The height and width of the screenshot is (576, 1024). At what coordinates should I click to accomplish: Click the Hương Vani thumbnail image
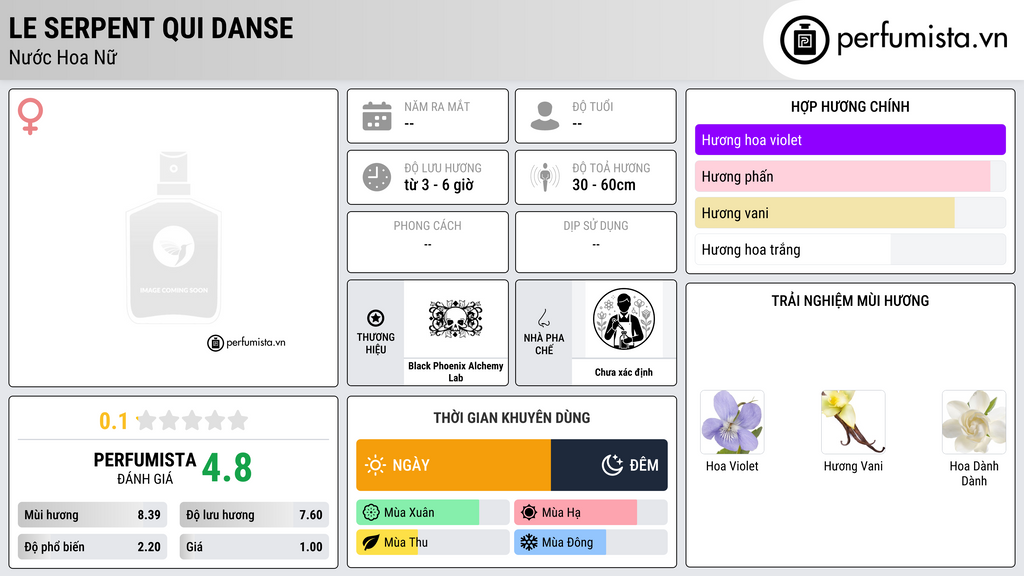point(853,423)
